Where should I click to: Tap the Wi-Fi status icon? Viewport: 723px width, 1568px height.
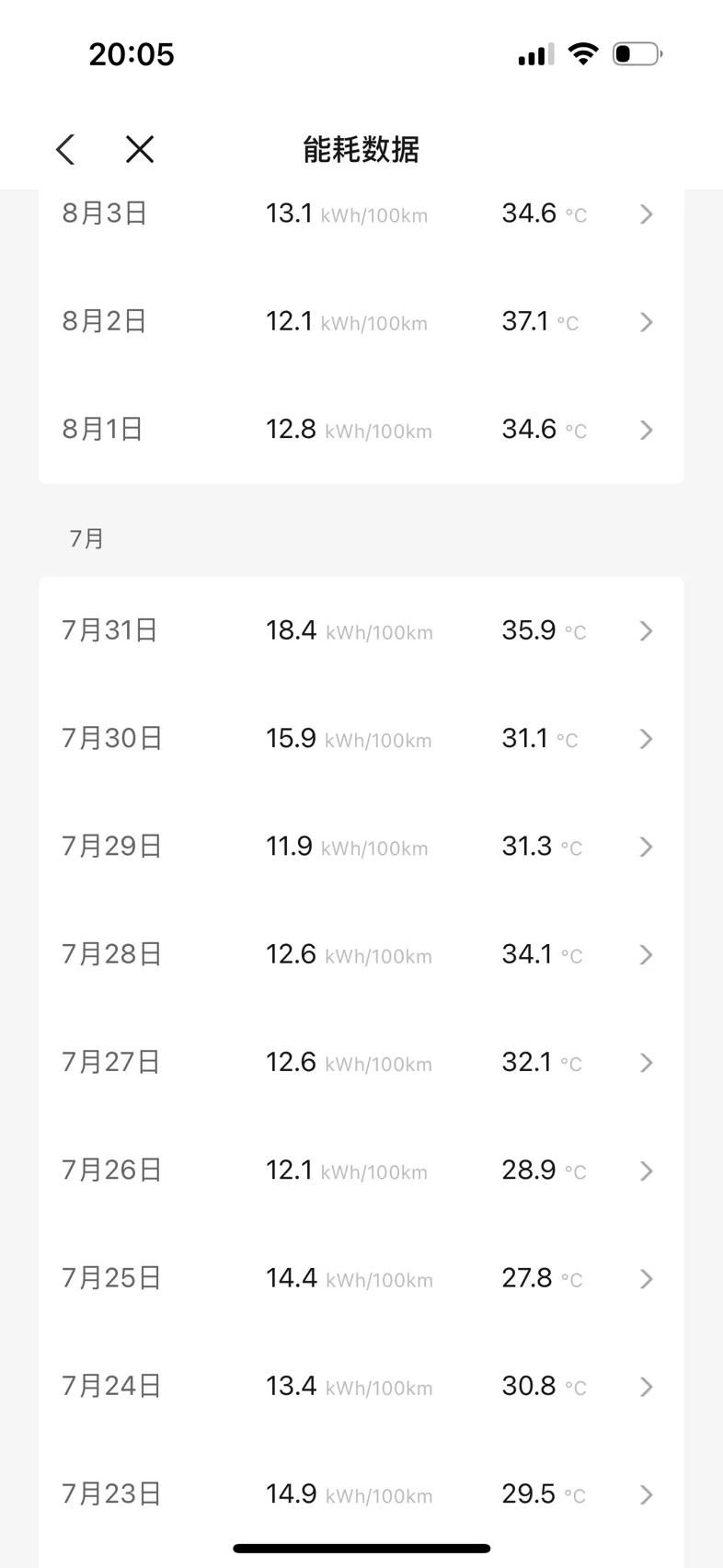coord(582,53)
